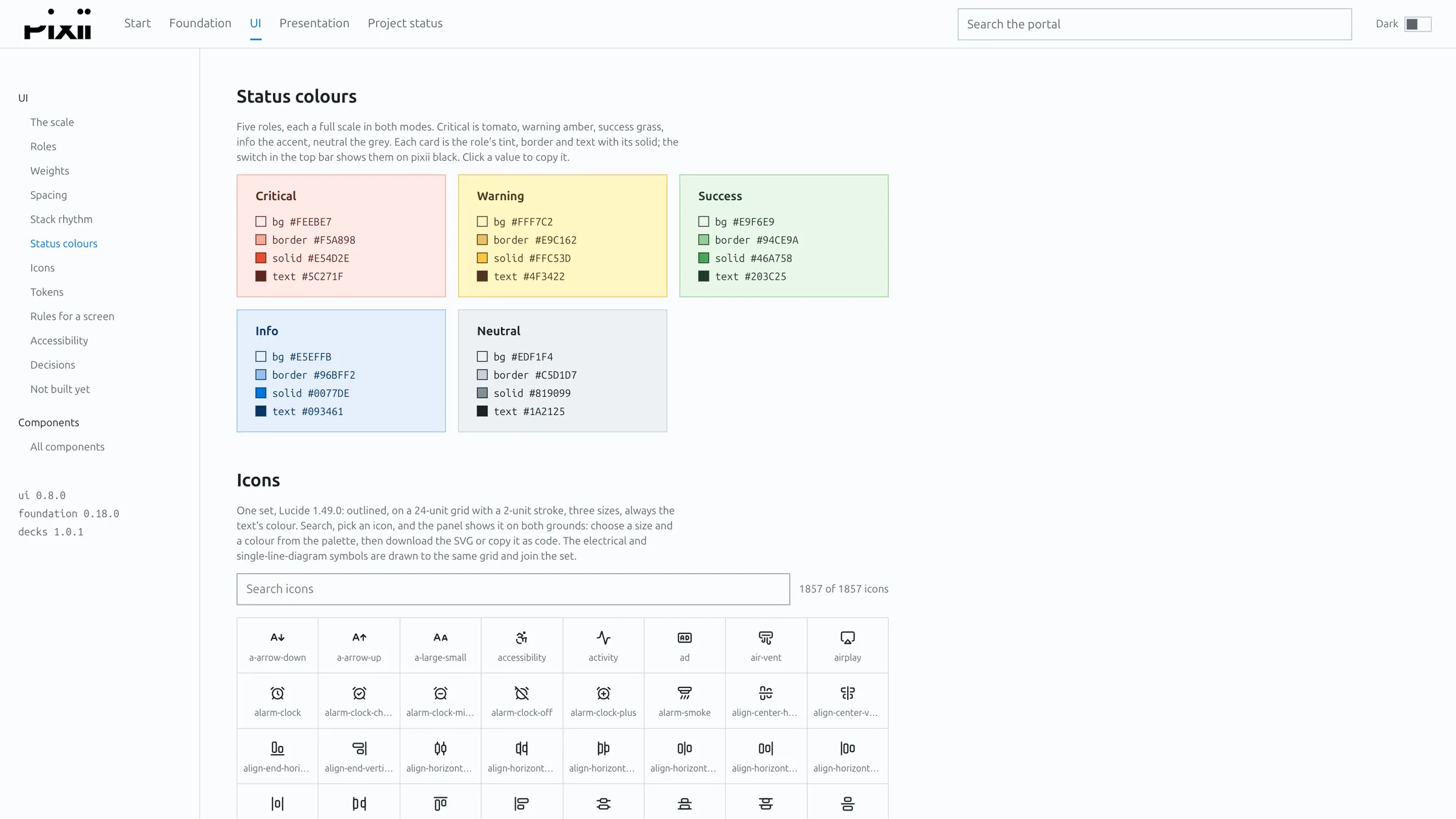
Task: Copy the Success solid #46A758 swatch
Action: (704, 258)
